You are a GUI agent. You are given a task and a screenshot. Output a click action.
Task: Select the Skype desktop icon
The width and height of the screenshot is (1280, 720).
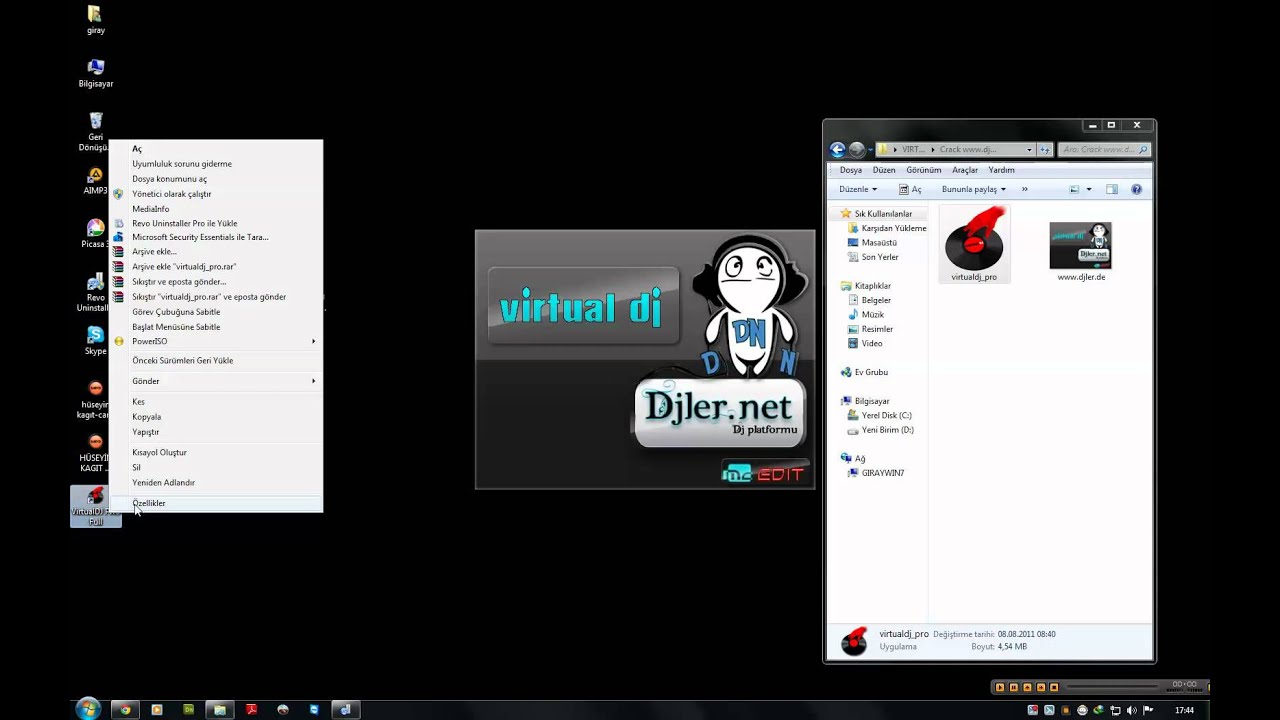pyautogui.click(x=96, y=341)
